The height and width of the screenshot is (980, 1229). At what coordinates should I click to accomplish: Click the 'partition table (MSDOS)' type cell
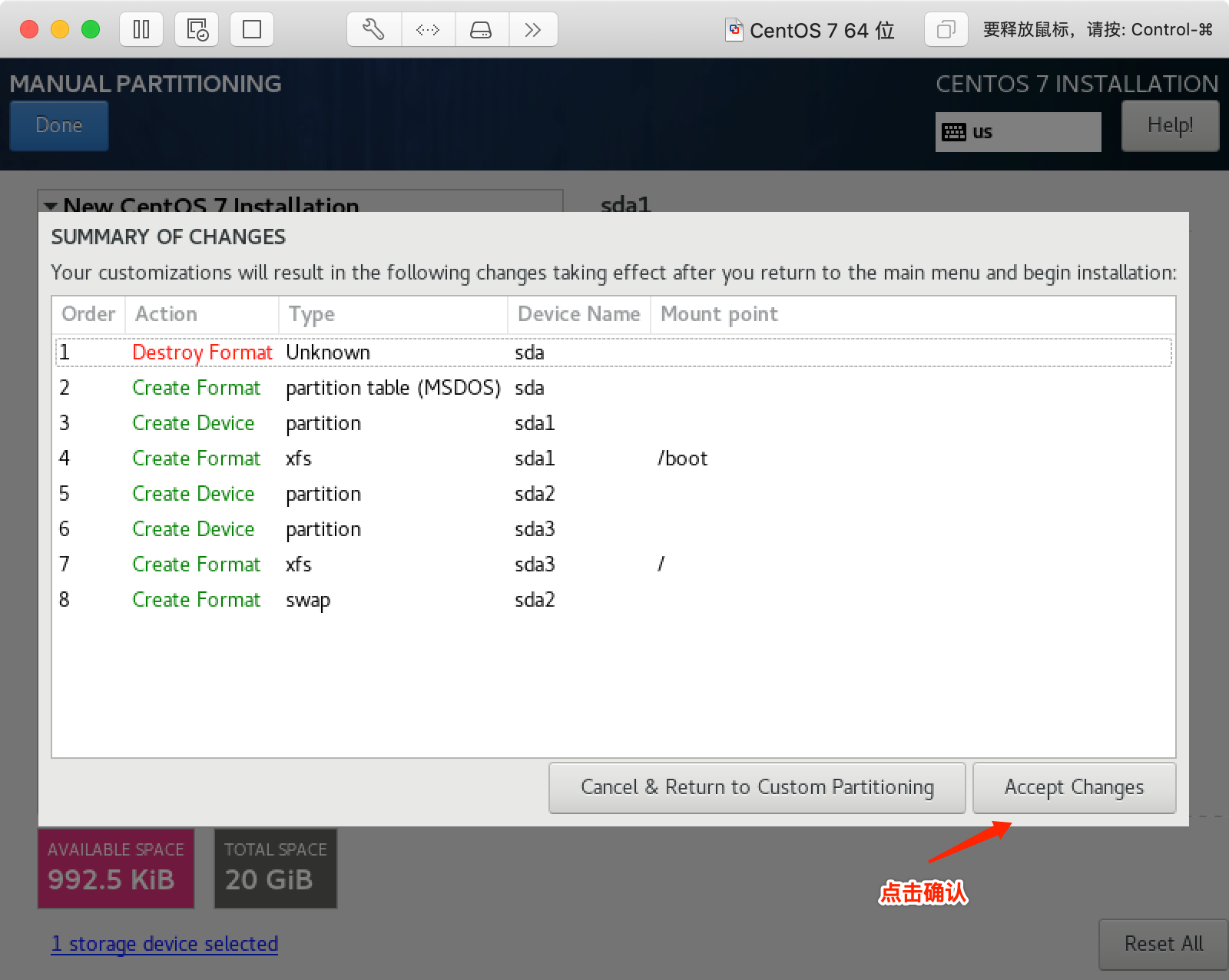393,388
